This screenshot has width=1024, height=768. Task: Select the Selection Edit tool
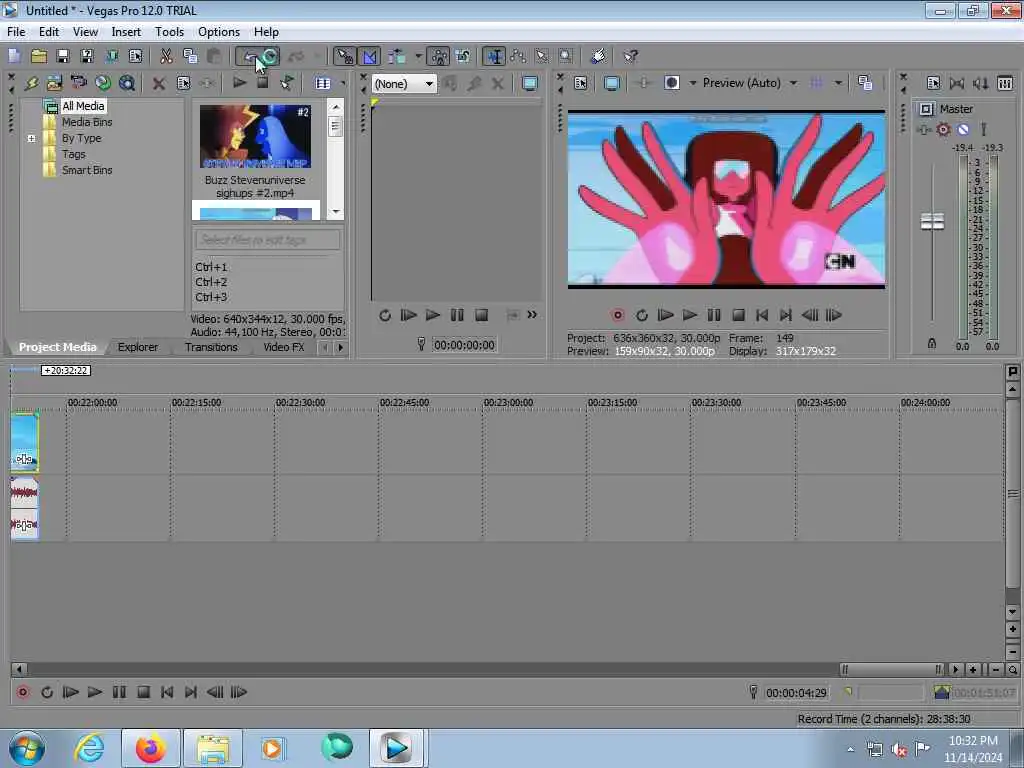click(x=542, y=56)
